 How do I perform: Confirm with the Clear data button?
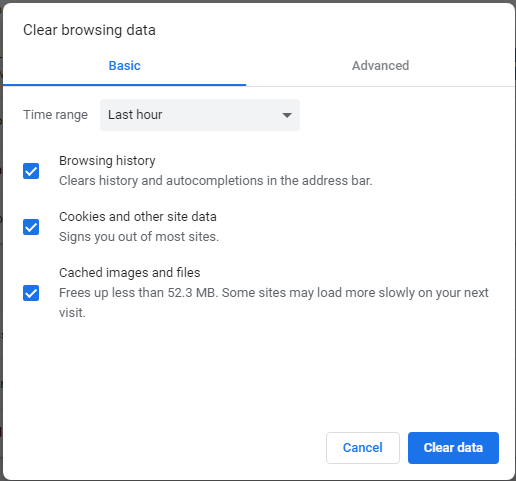(453, 448)
